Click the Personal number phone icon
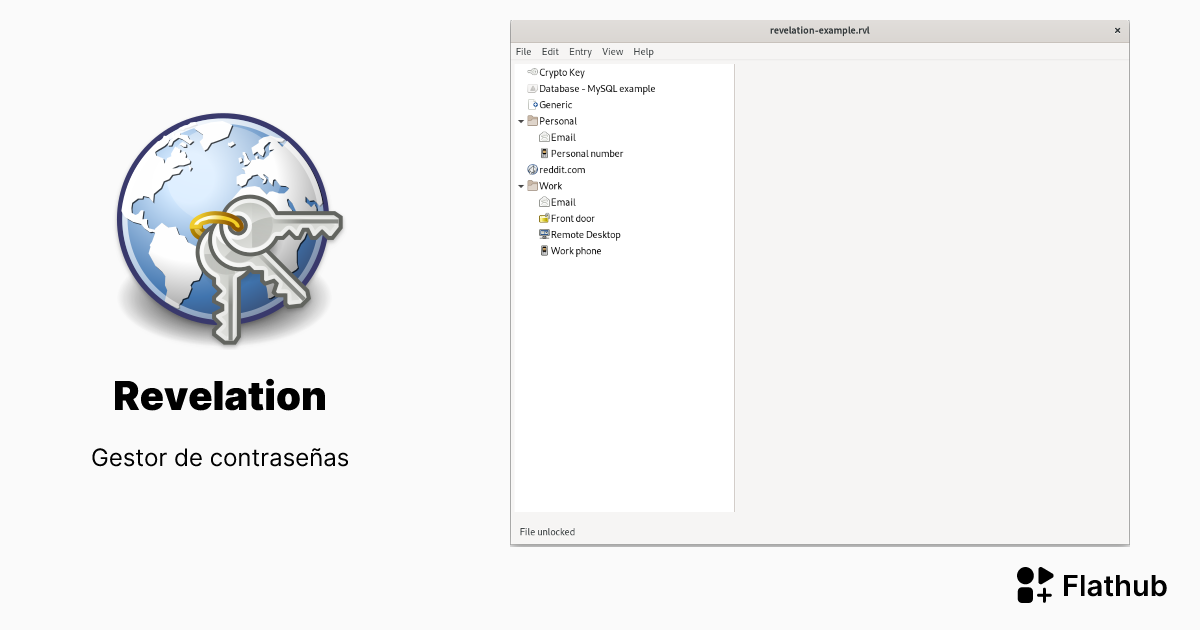Image resolution: width=1200 pixels, height=630 pixels. click(x=543, y=153)
